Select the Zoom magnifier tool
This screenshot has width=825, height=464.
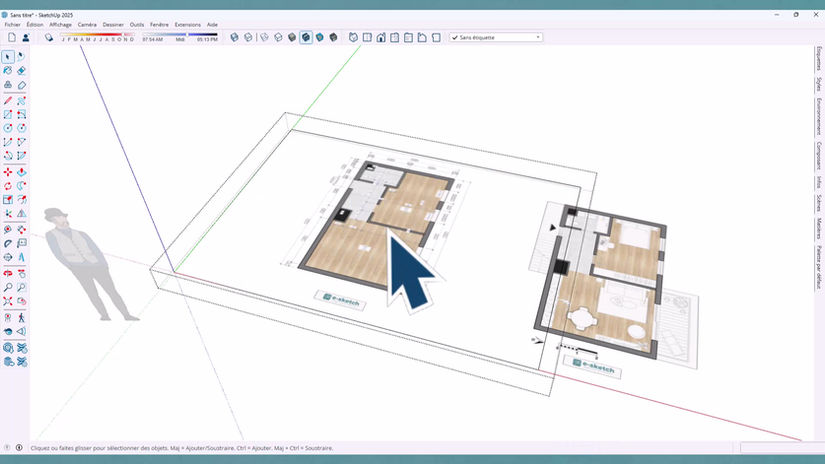(x=8, y=287)
